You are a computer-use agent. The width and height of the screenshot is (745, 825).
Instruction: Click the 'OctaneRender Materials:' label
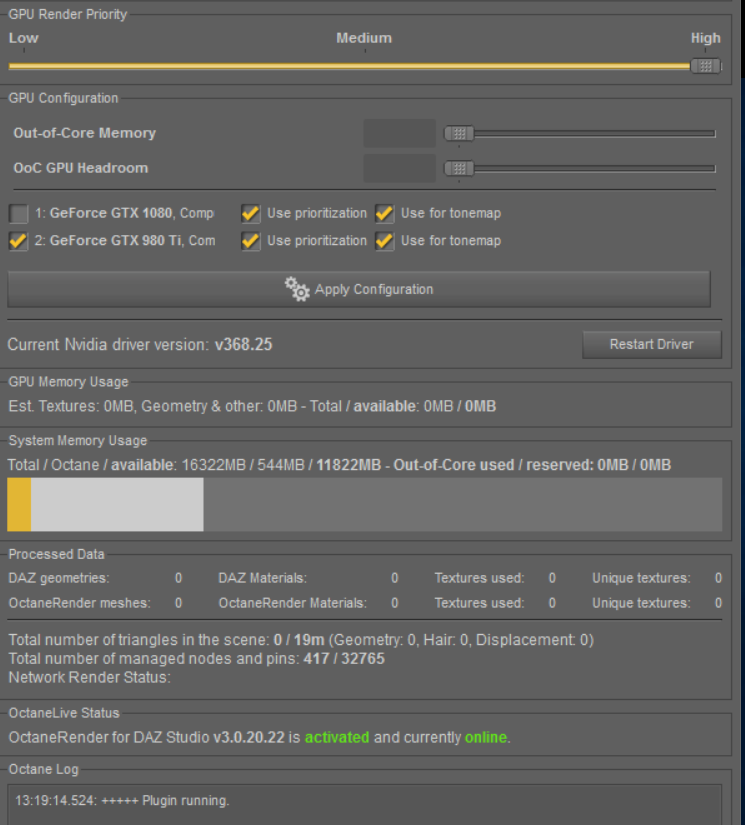point(293,603)
